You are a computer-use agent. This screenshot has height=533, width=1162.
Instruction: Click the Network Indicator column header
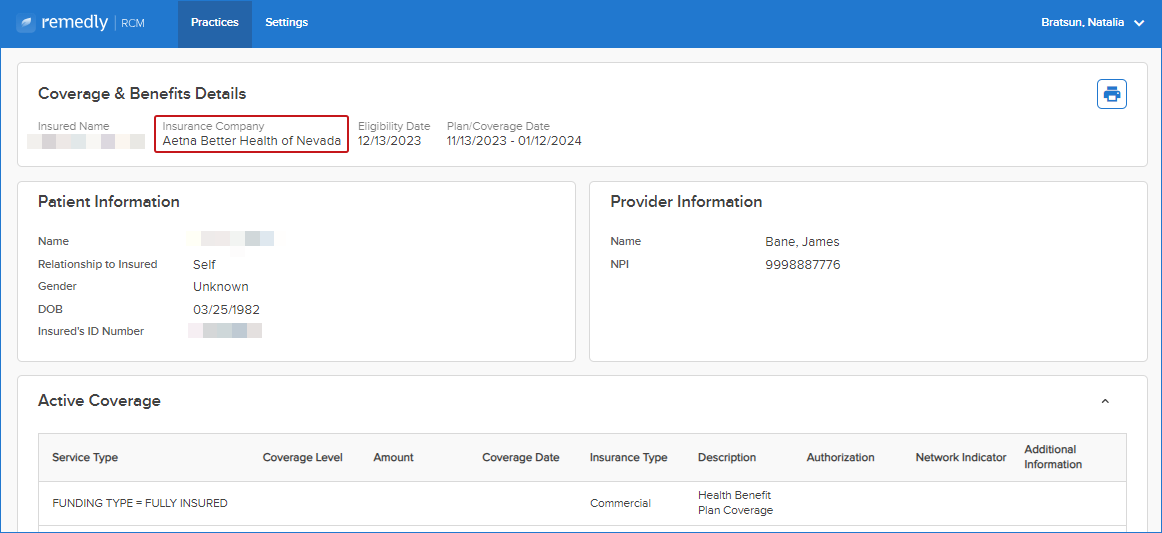(961, 457)
